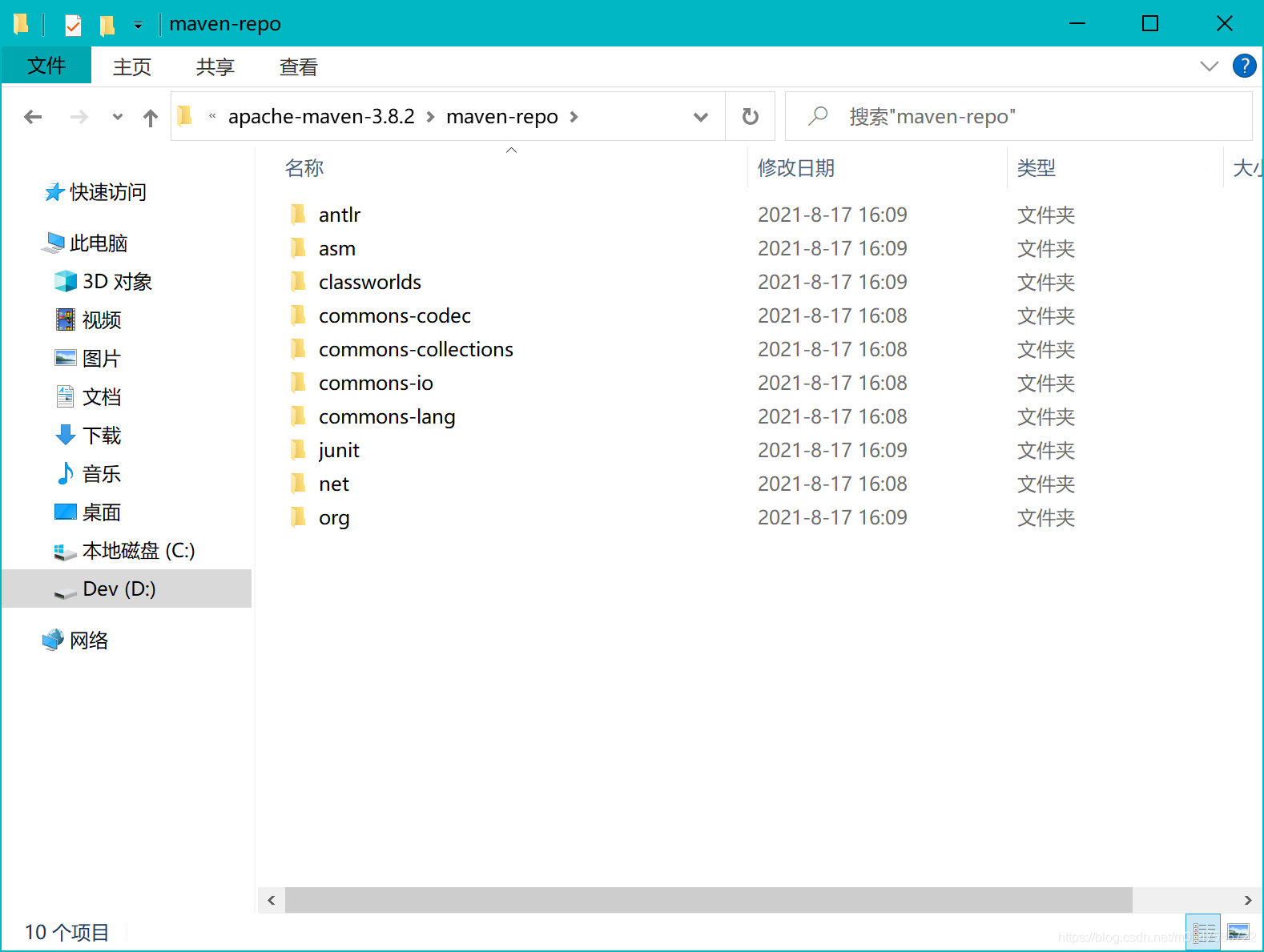1264x952 pixels.
Task: Expand hidden path with the double chevron
Action: [x=212, y=116]
